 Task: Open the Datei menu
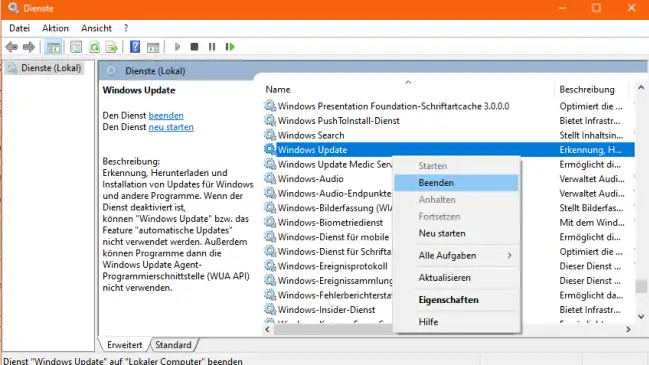tap(19, 28)
